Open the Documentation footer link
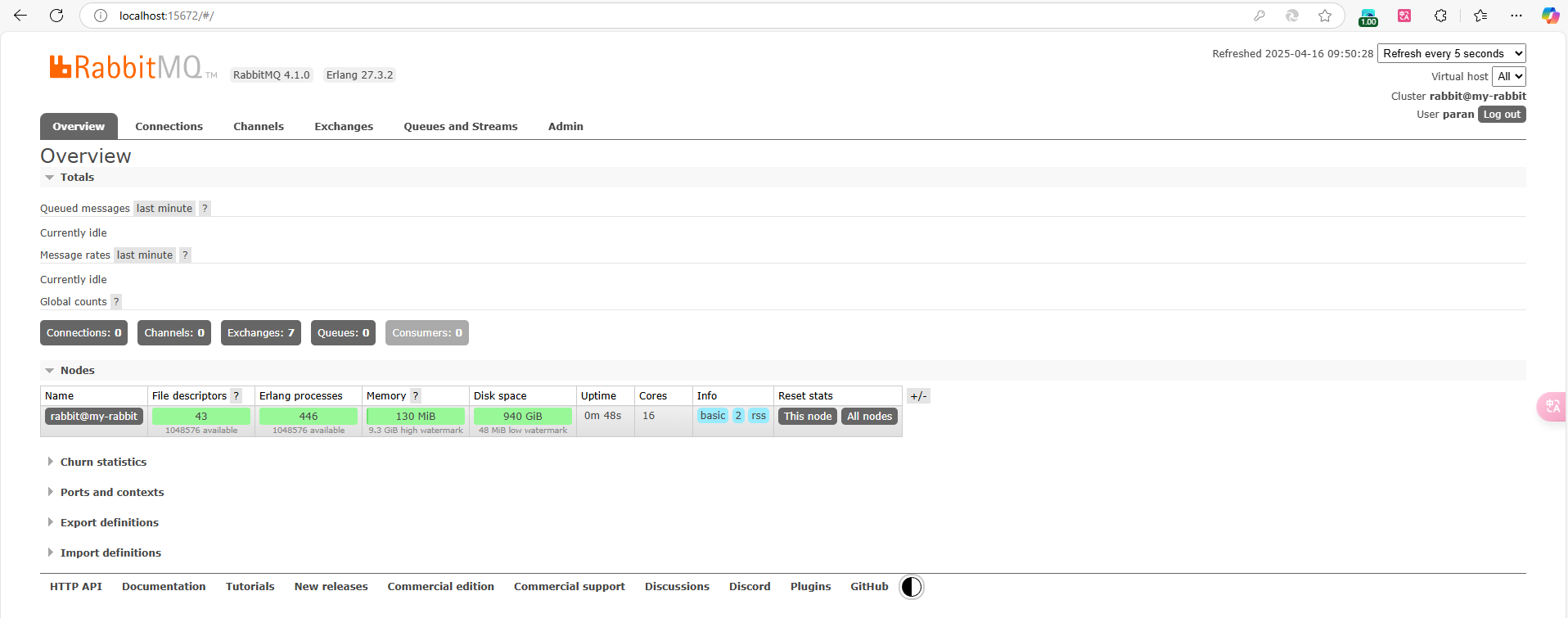Viewport: 1568px width, 618px height. 164,587
